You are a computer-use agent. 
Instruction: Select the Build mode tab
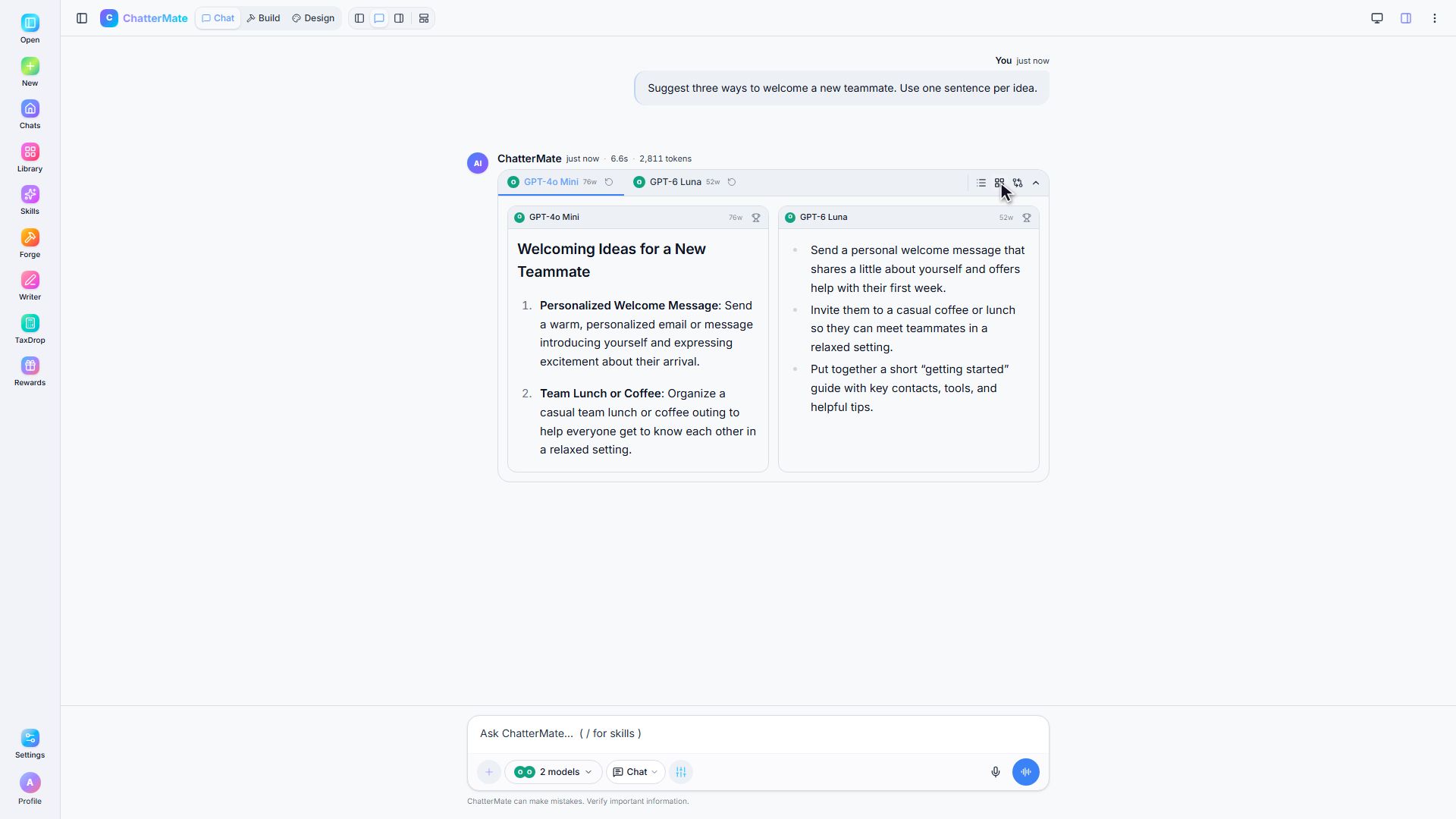coord(263,18)
